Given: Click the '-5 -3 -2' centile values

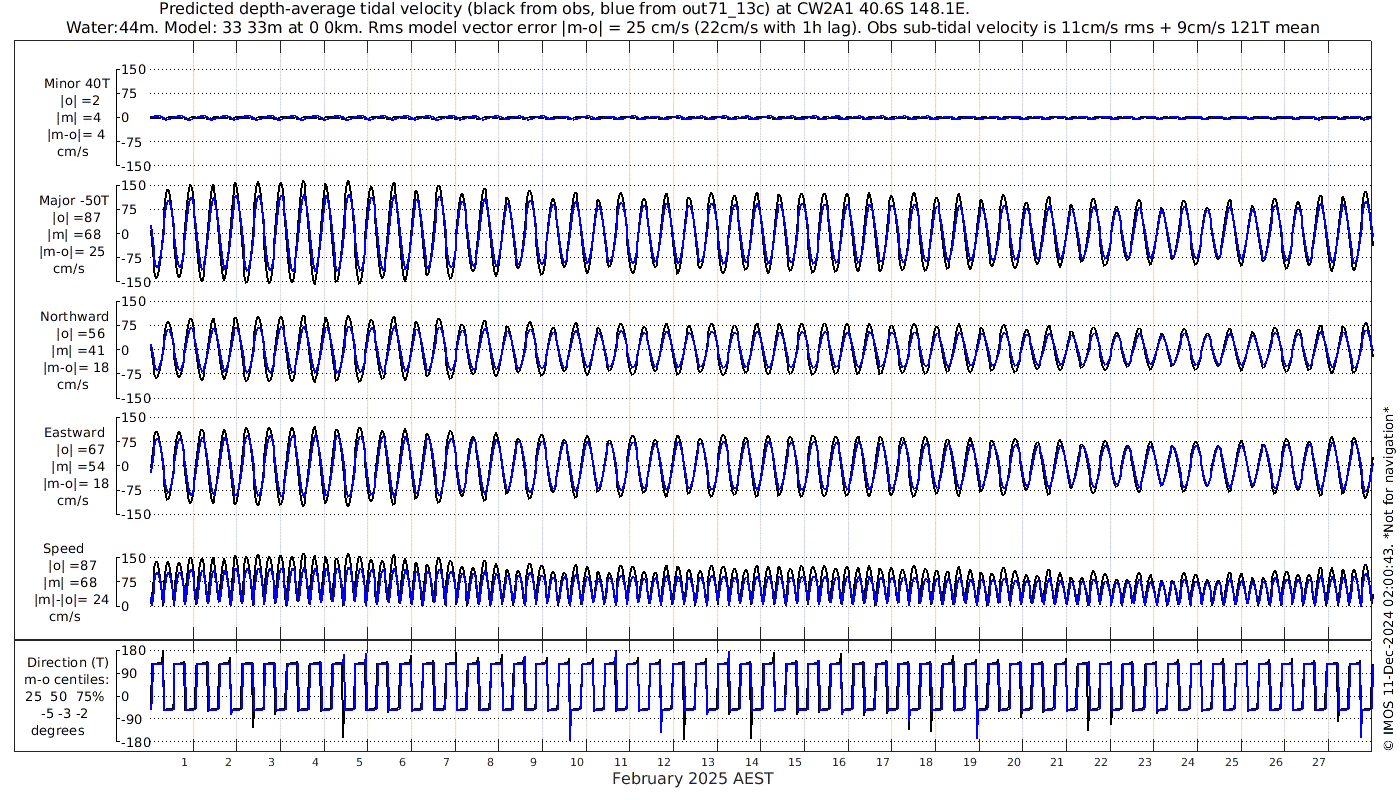Looking at the screenshot, I should 64,713.
